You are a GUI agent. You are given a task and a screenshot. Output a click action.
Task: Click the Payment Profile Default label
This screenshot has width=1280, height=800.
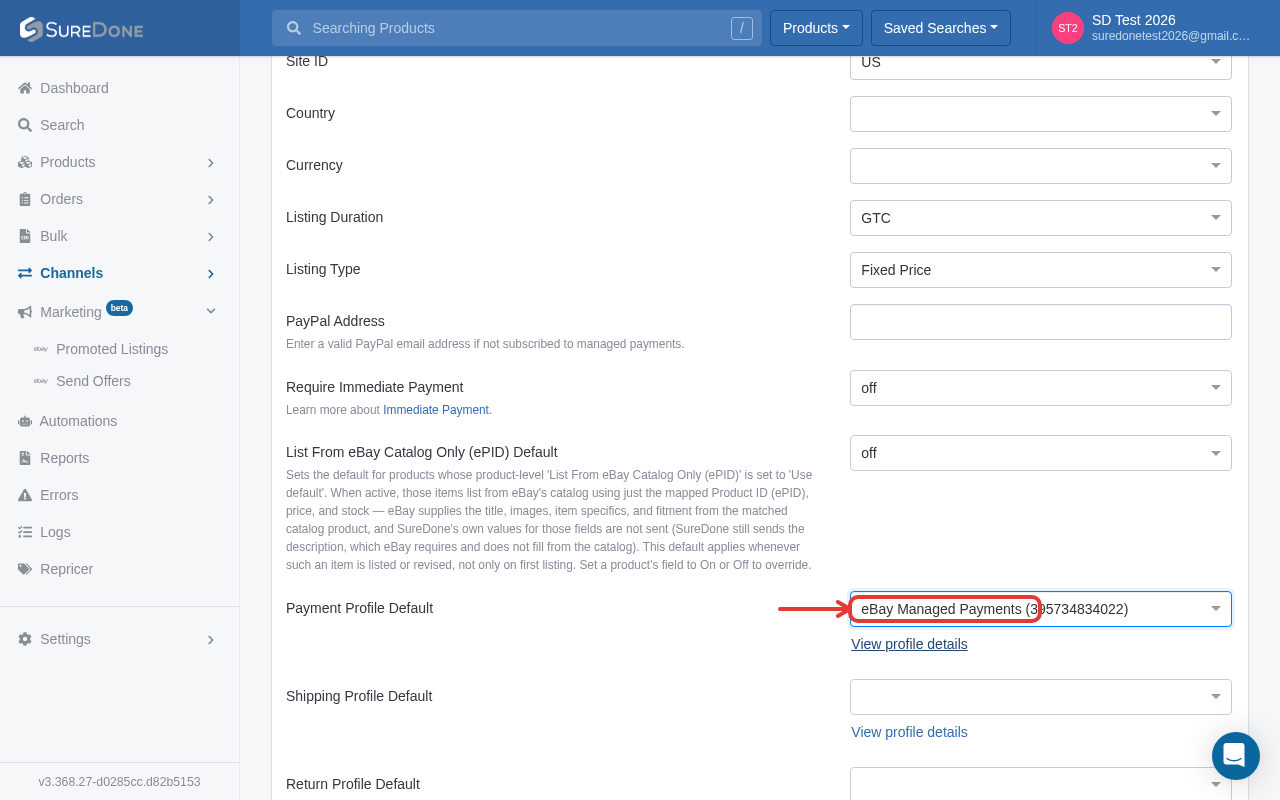pos(359,608)
